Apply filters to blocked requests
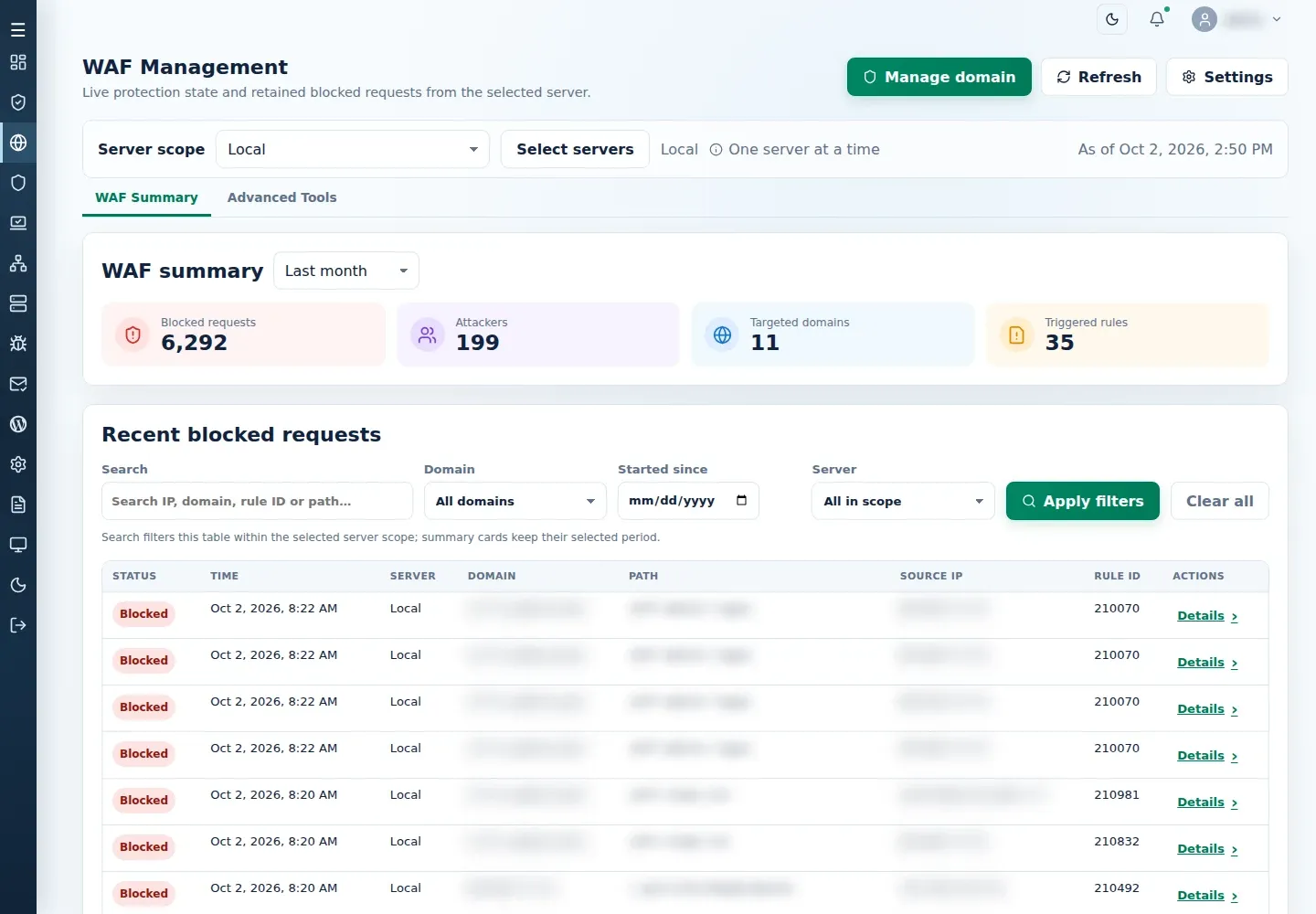This screenshot has width=1316, height=914. (1083, 501)
